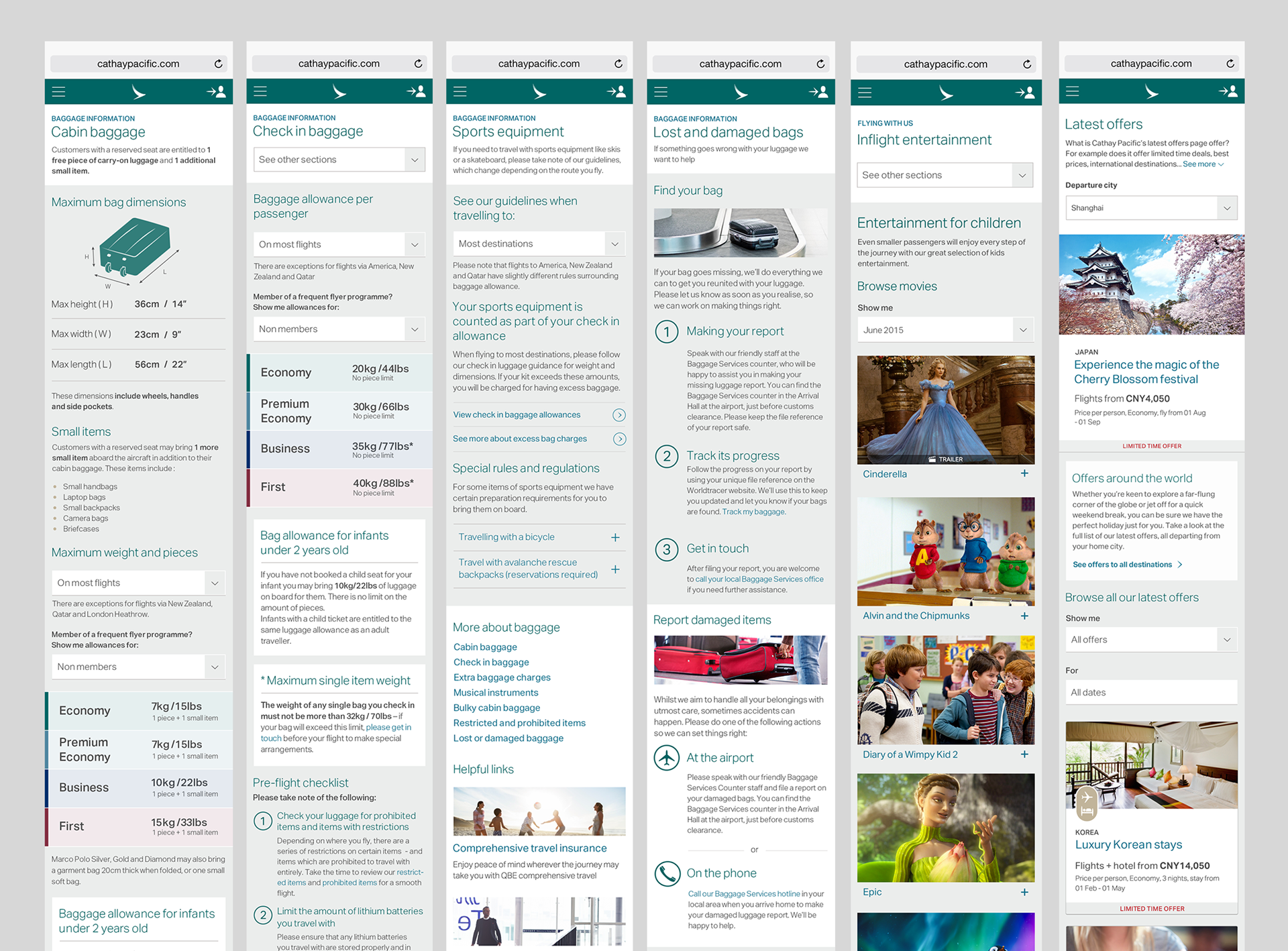Open hamburger menu on Cabin baggage page
Screen dimensions: 1288x951
coord(59,92)
